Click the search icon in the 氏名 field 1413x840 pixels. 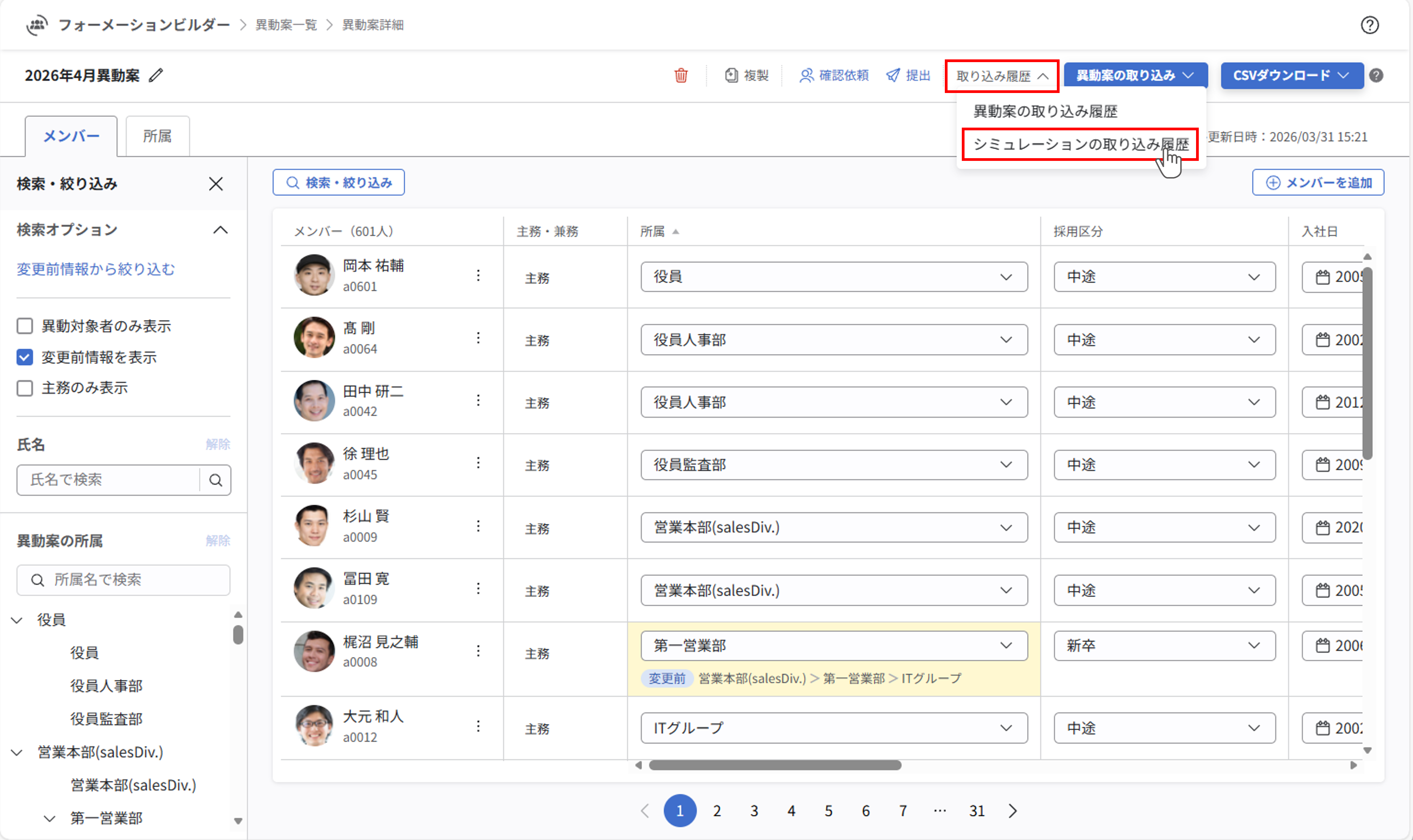(216, 480)
